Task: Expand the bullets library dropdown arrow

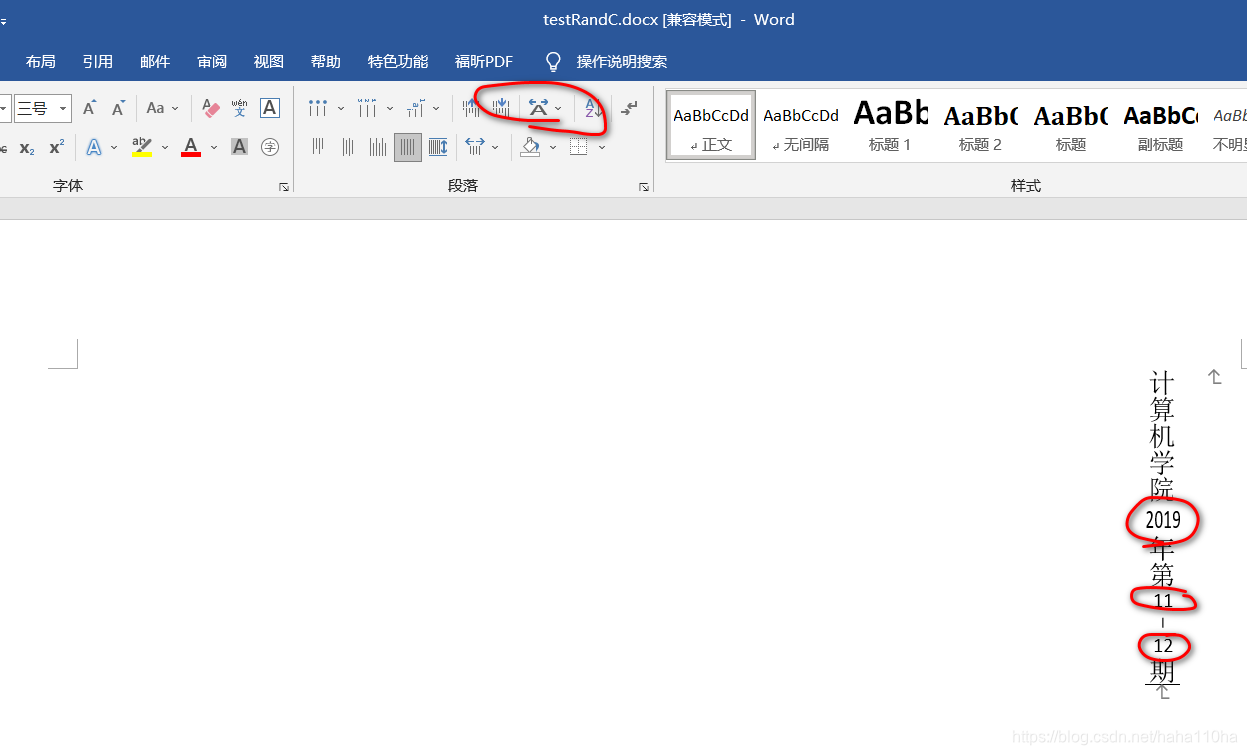Action: pos(340,108)
